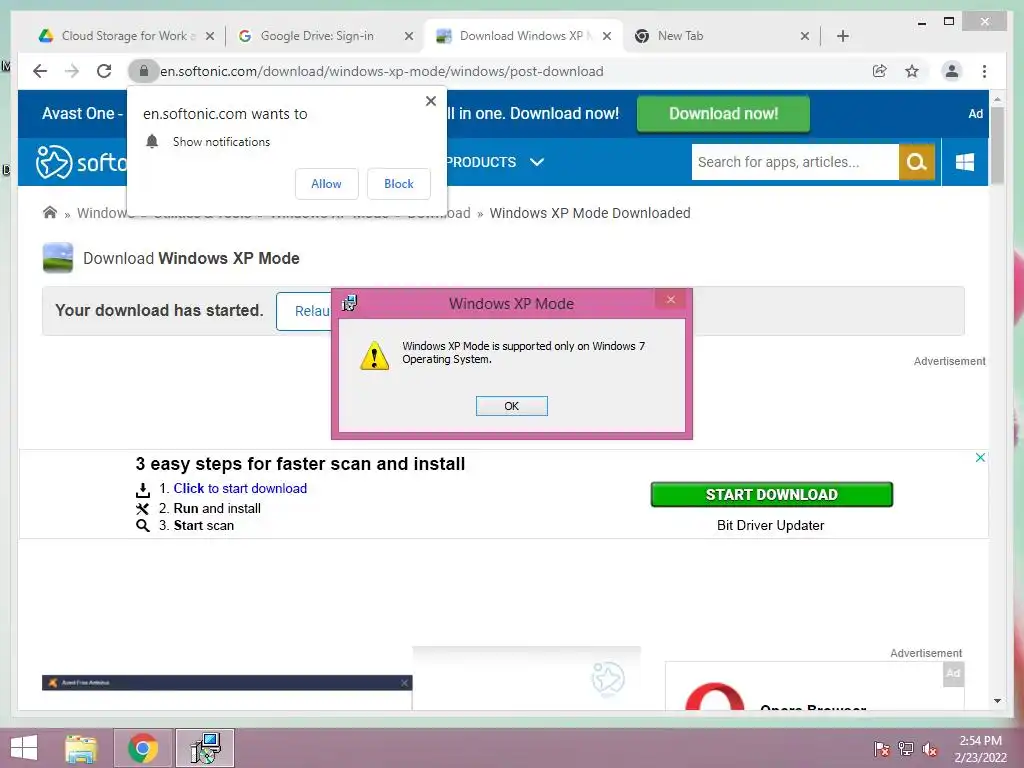Open File Explorer from the taskbar
Screen dimensions: 1024x768
(x=81, y=748)
